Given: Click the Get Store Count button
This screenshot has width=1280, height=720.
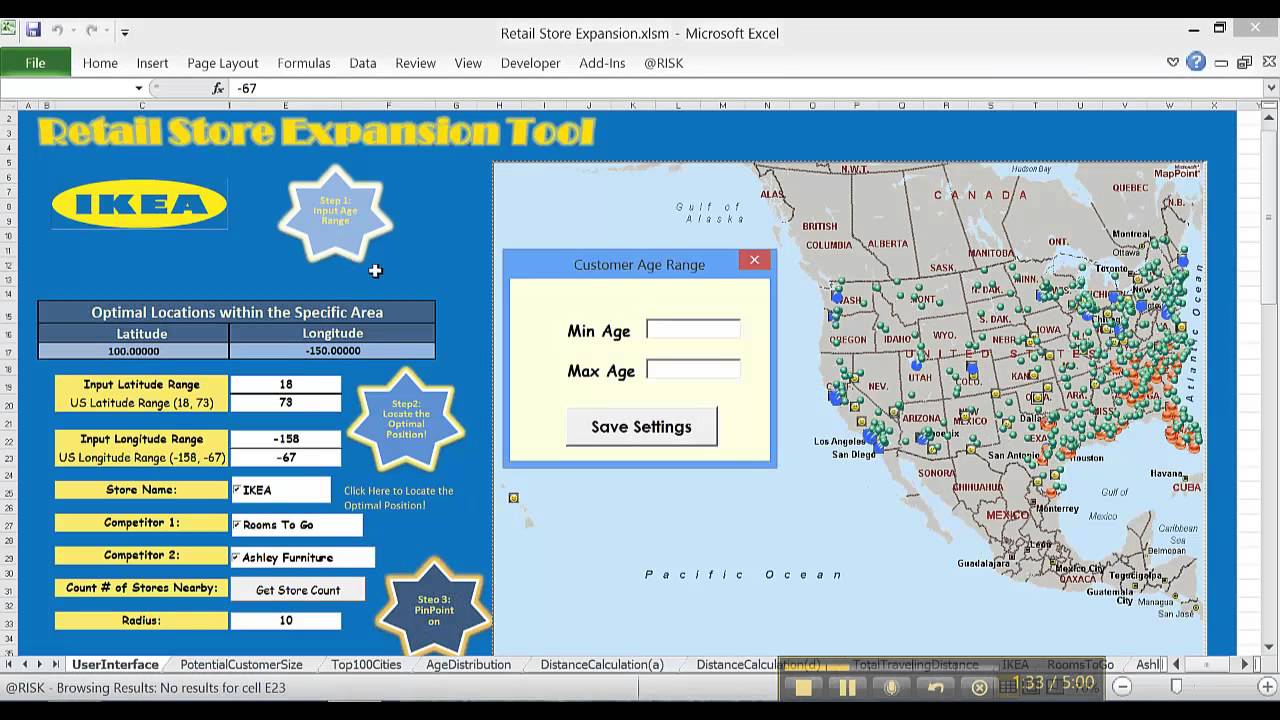Looking at the screenshot, I should pos(297,590).
